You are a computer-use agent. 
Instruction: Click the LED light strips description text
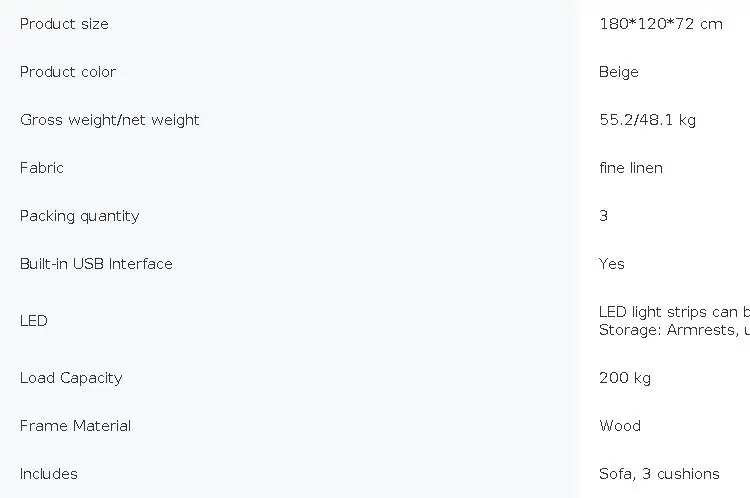pyautogui.click(x=674, y=312)
